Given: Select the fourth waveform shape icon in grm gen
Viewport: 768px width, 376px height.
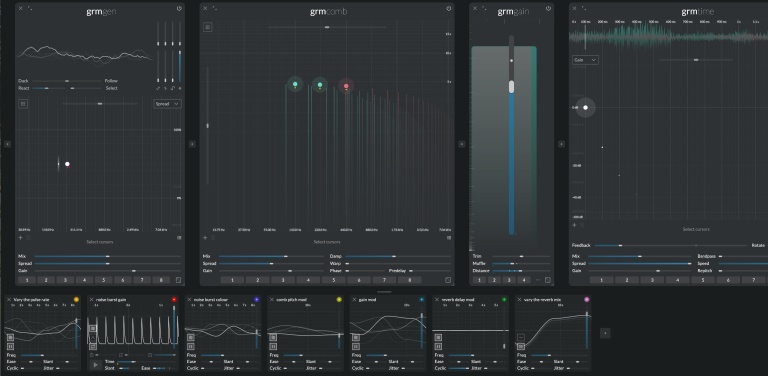Looking at the screenshot, I should (x=180, y=88).
